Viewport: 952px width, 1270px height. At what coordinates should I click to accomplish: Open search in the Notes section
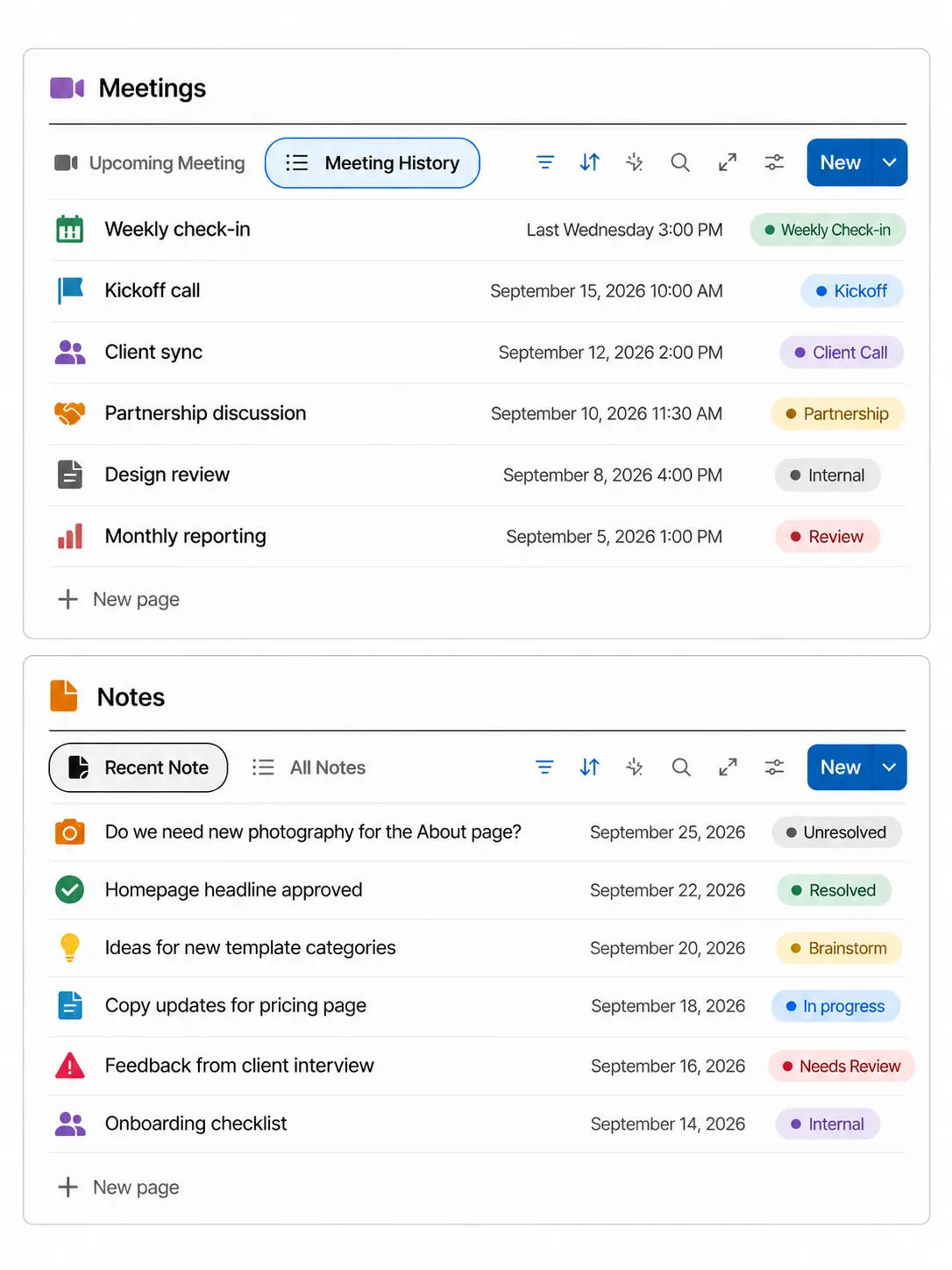click(681, 767)
